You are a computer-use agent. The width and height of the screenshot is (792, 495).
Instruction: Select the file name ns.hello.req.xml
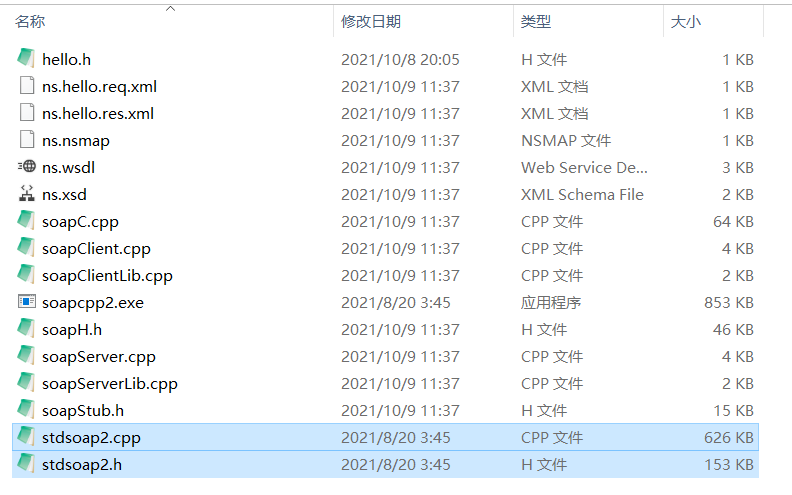click(x=100, y=87)
